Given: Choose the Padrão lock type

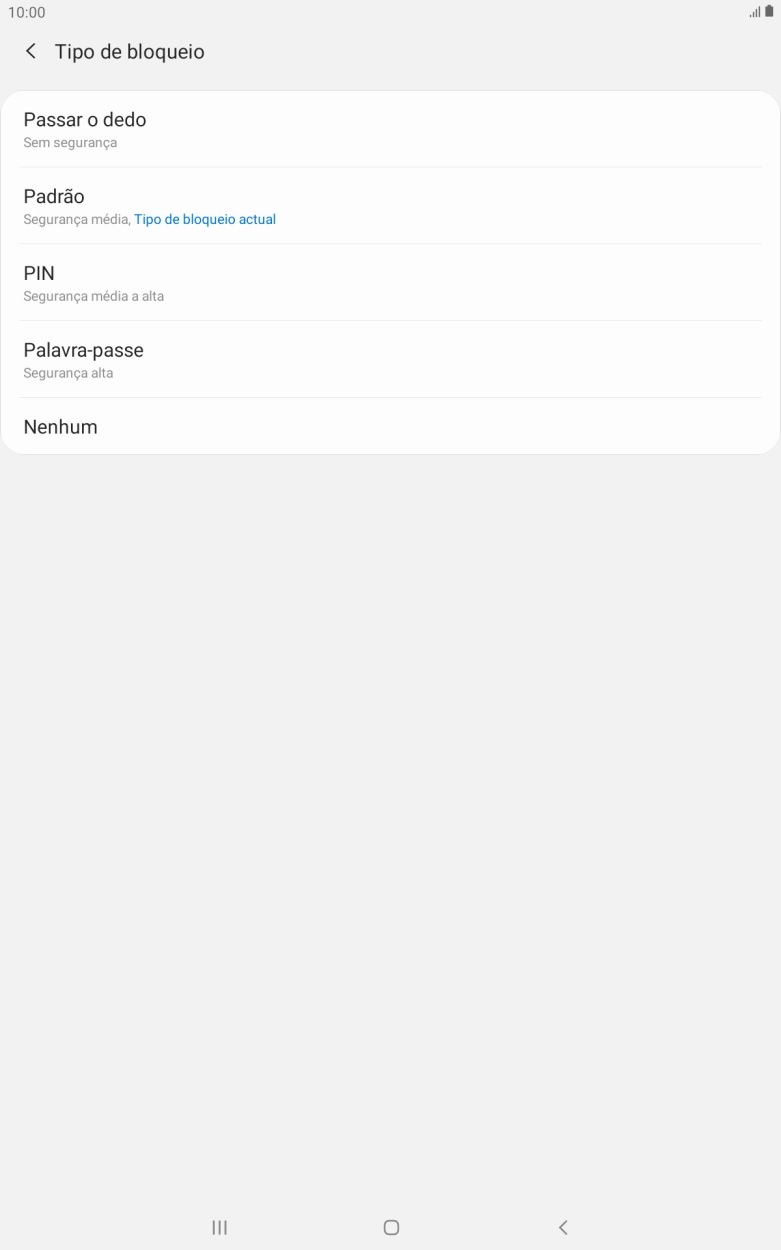Looking at the screenshot, I should [390, 206].
